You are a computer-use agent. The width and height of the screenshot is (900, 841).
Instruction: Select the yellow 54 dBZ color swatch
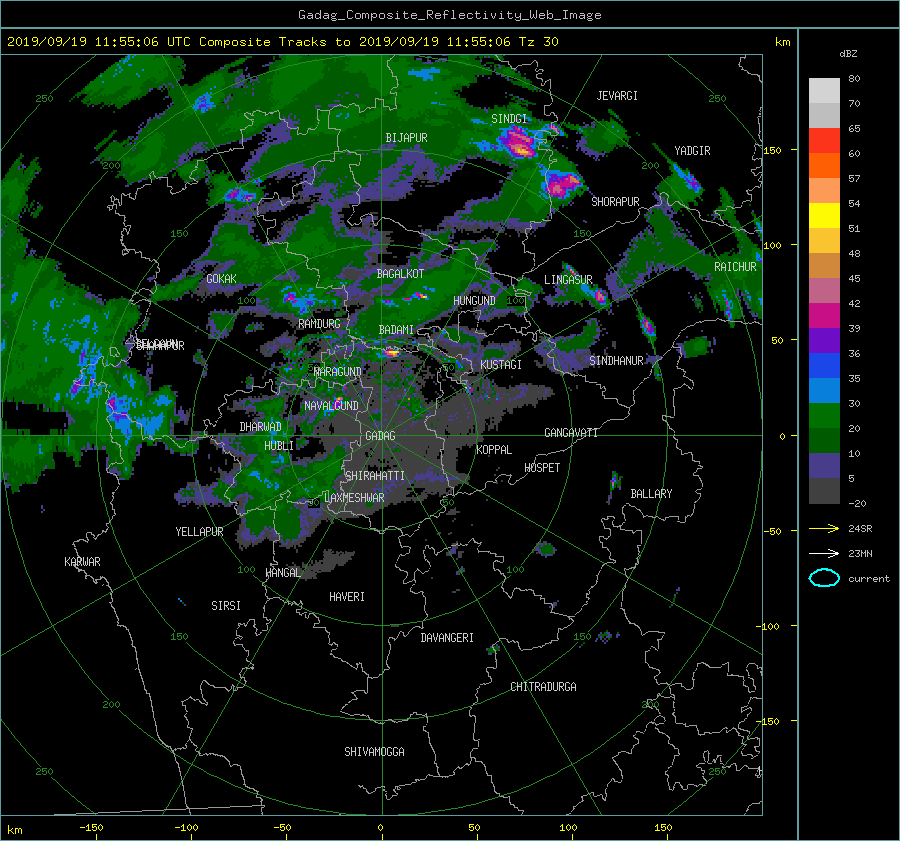[x=824, y=215]
